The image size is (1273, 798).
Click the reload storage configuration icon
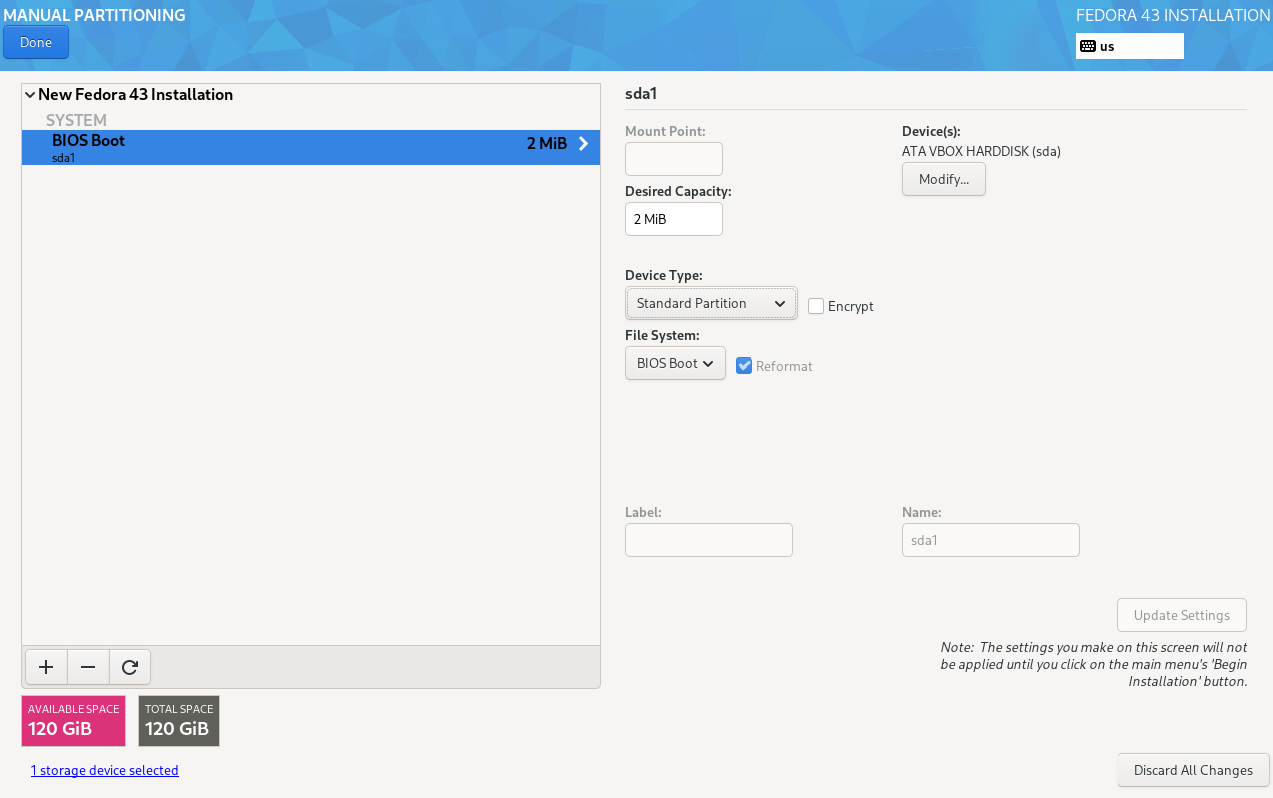129,667
